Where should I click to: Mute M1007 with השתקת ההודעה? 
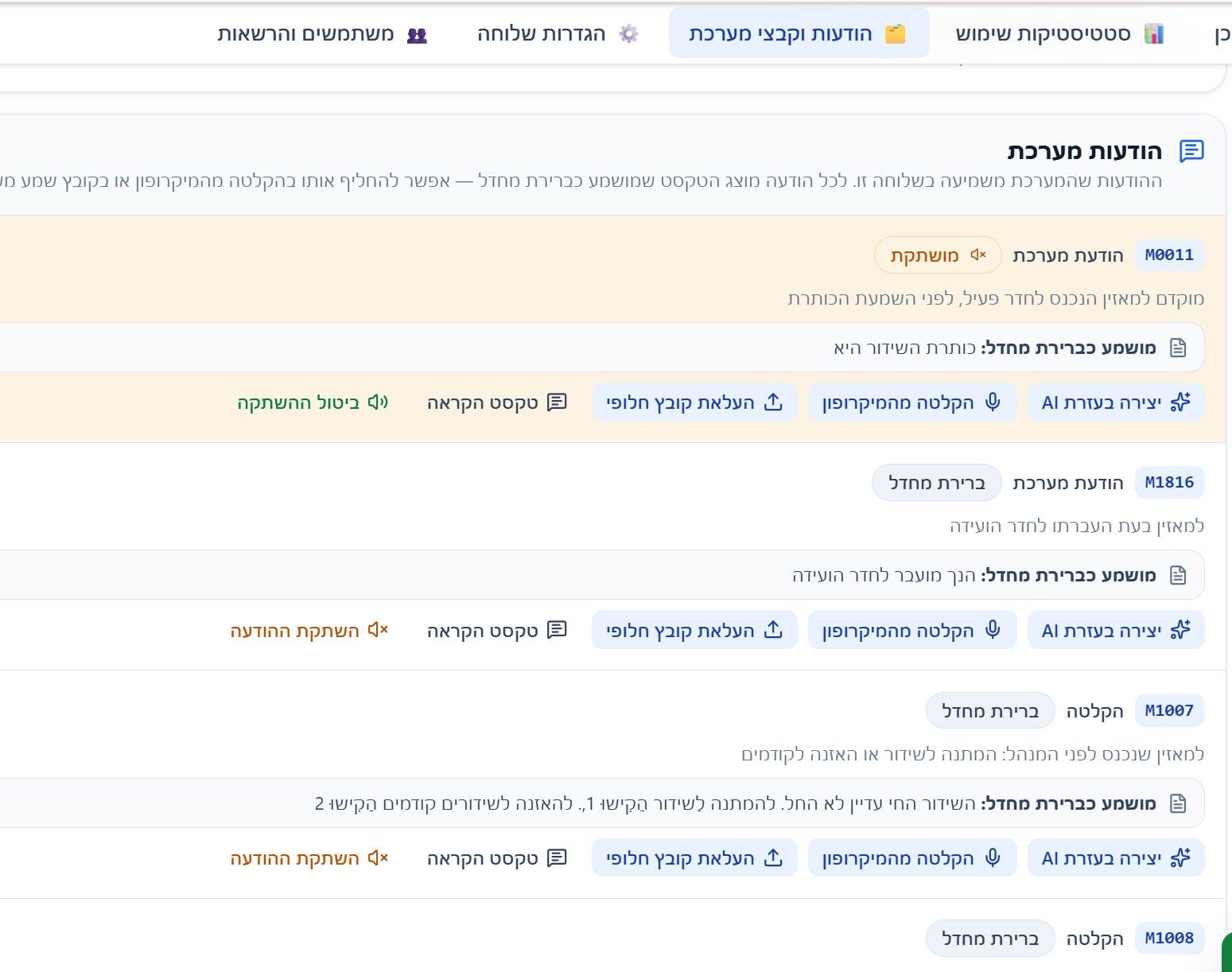[309, 858]
